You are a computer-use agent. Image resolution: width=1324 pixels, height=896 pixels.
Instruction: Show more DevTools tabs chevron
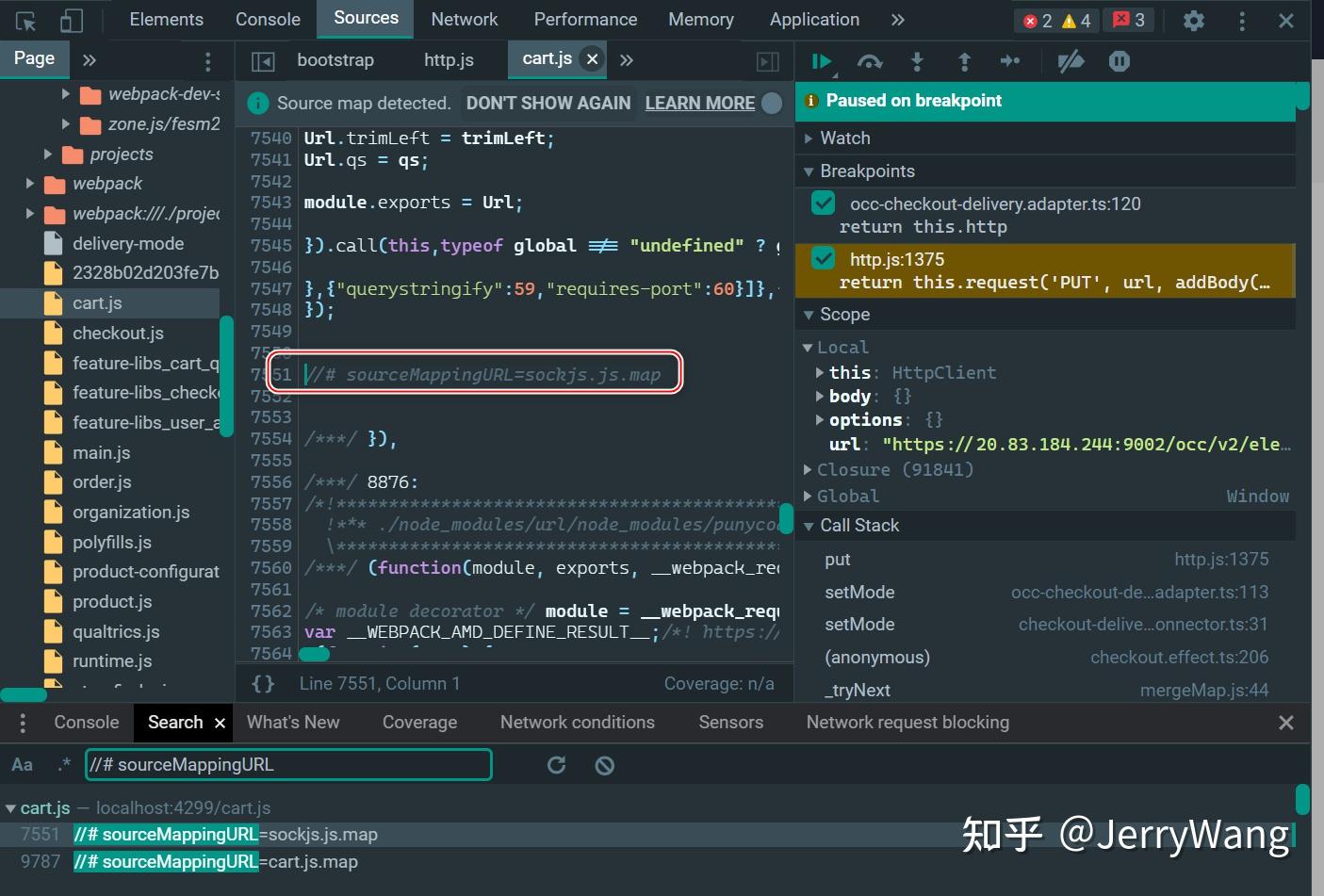(x=898, y=20)
